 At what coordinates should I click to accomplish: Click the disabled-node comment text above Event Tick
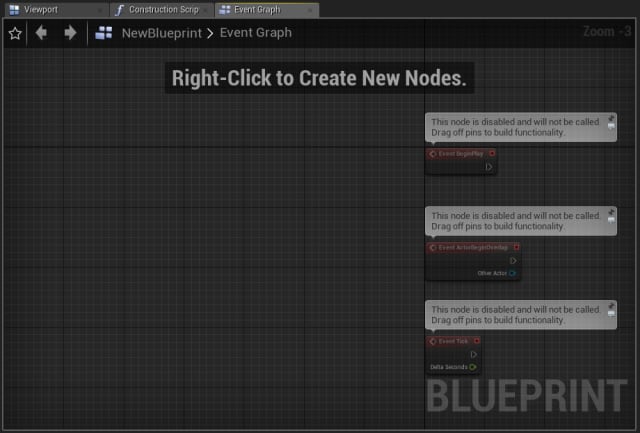[515, 315]
